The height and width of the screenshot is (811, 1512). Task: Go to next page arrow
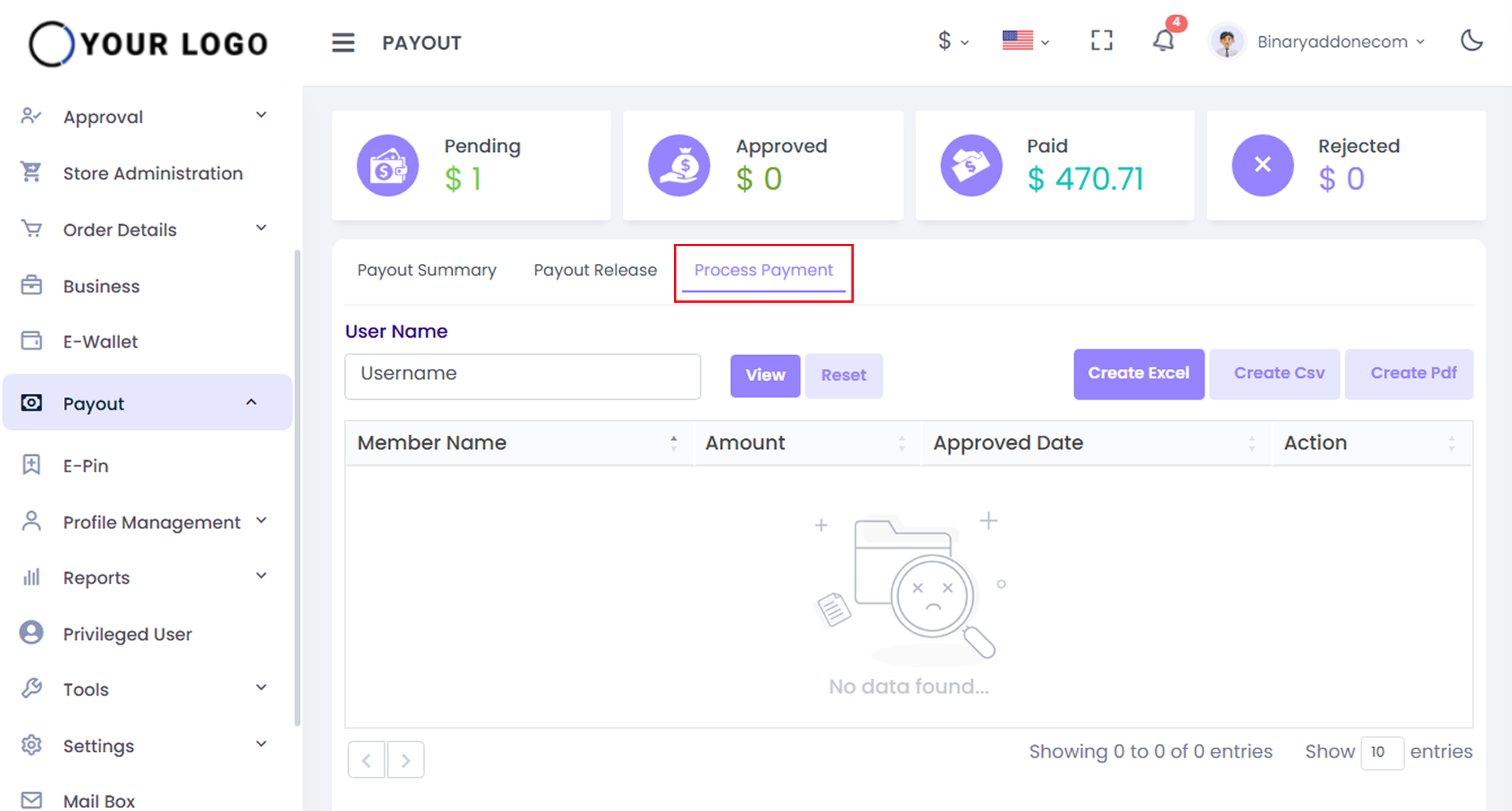(x=405, y=760)
